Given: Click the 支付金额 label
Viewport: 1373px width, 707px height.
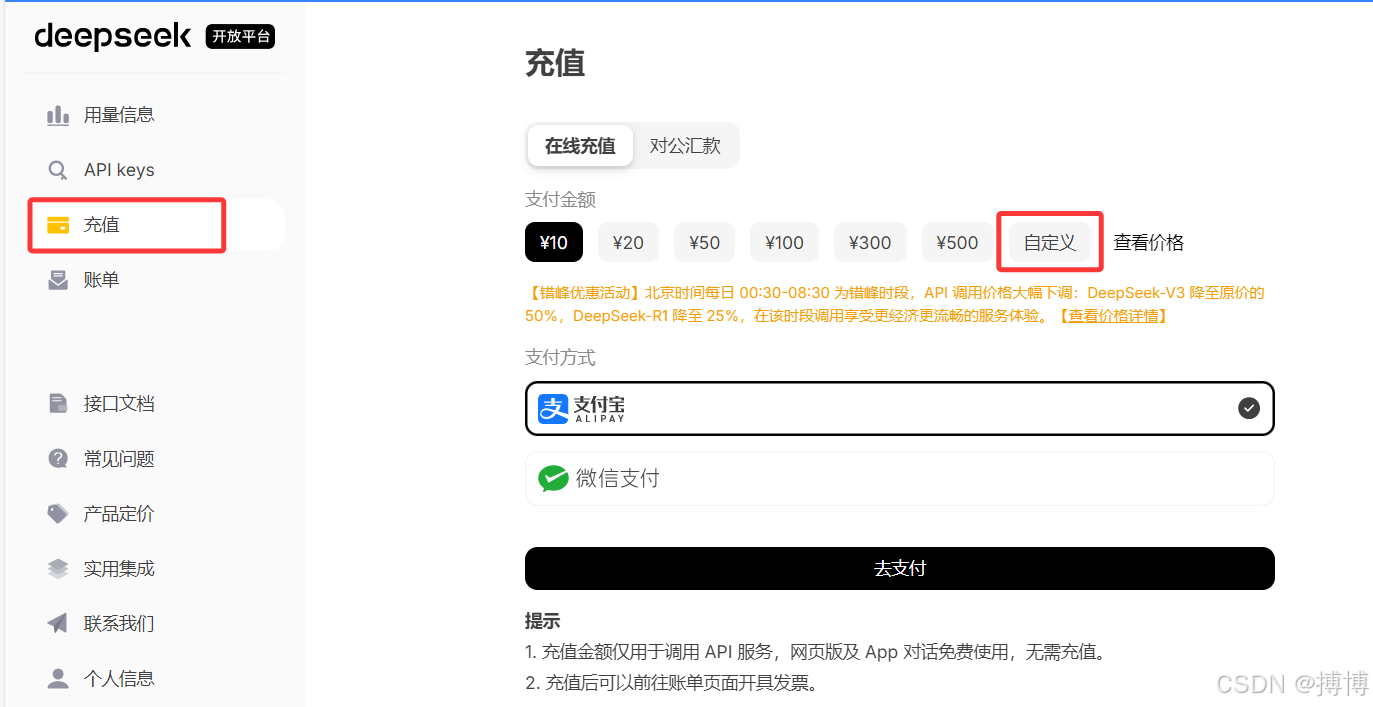Looking at the screenshot, I should click(x=560, y=200).
